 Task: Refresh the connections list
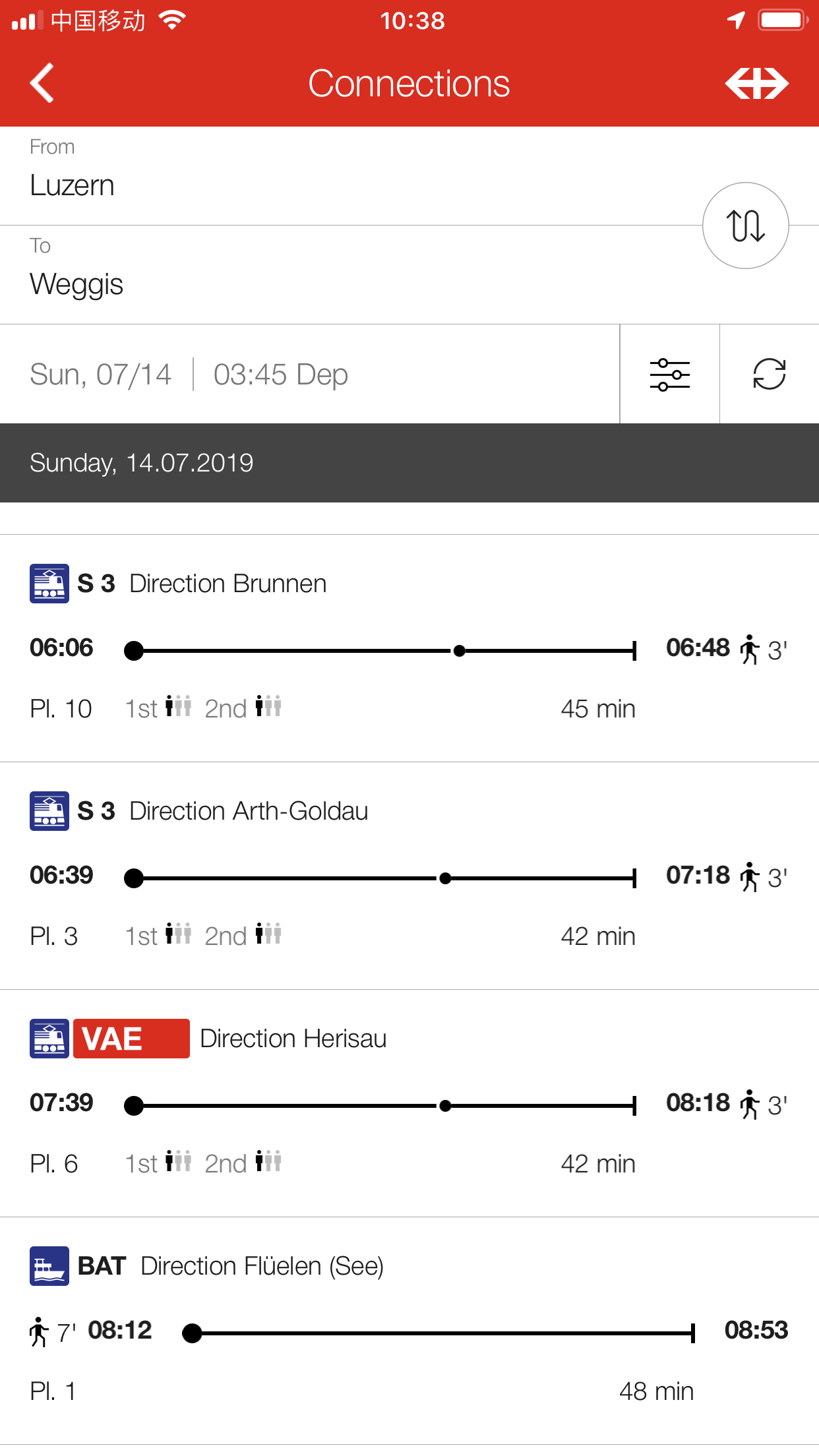point(769,375)
